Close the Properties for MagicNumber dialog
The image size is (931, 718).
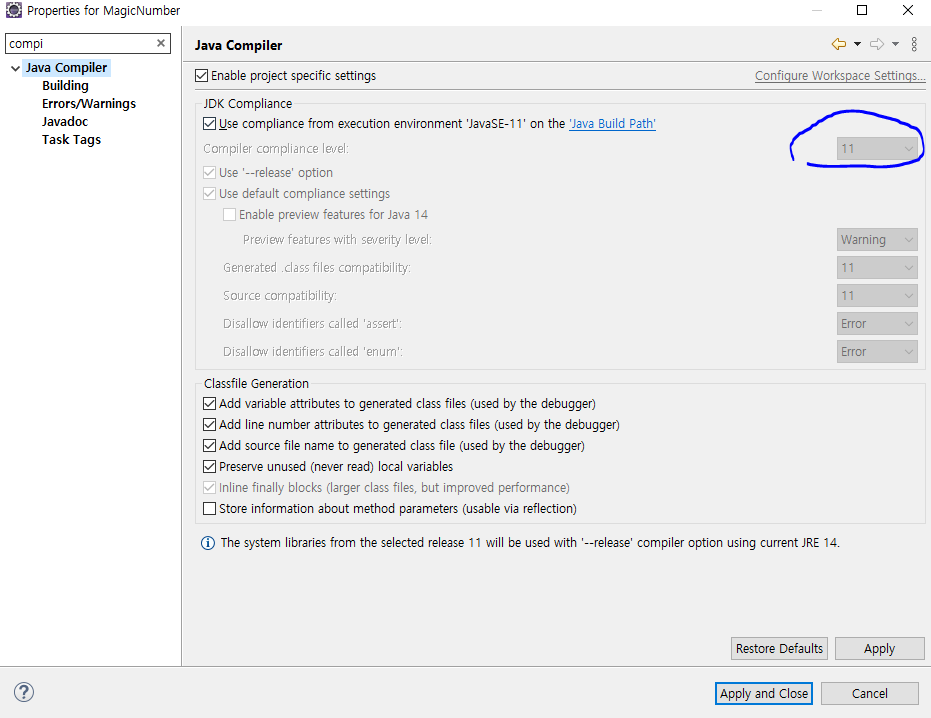[908, 10]
